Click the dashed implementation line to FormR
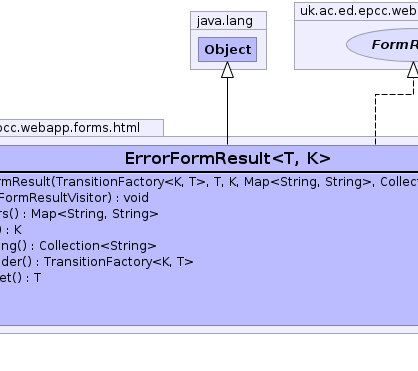Image resolution: width=418 pixels, height=371 pixels. (x=375, y=119)
